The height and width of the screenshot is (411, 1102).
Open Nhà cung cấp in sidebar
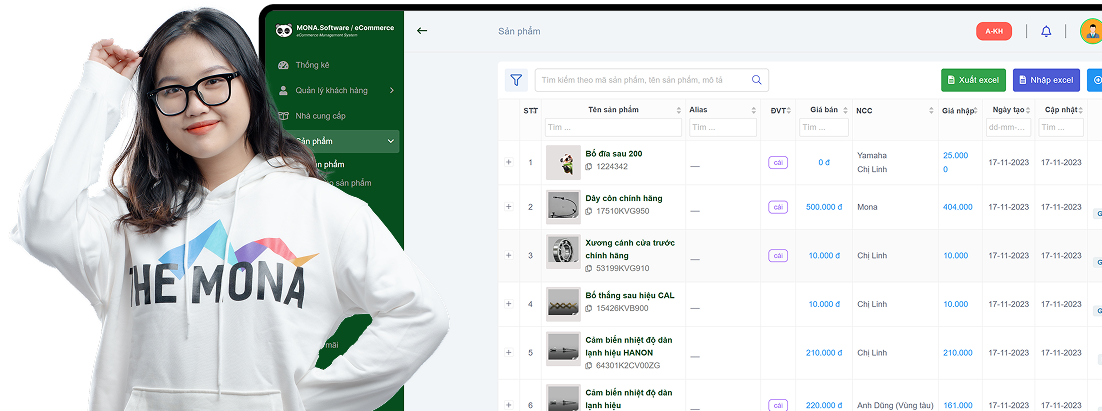click(x=320, y=116)
